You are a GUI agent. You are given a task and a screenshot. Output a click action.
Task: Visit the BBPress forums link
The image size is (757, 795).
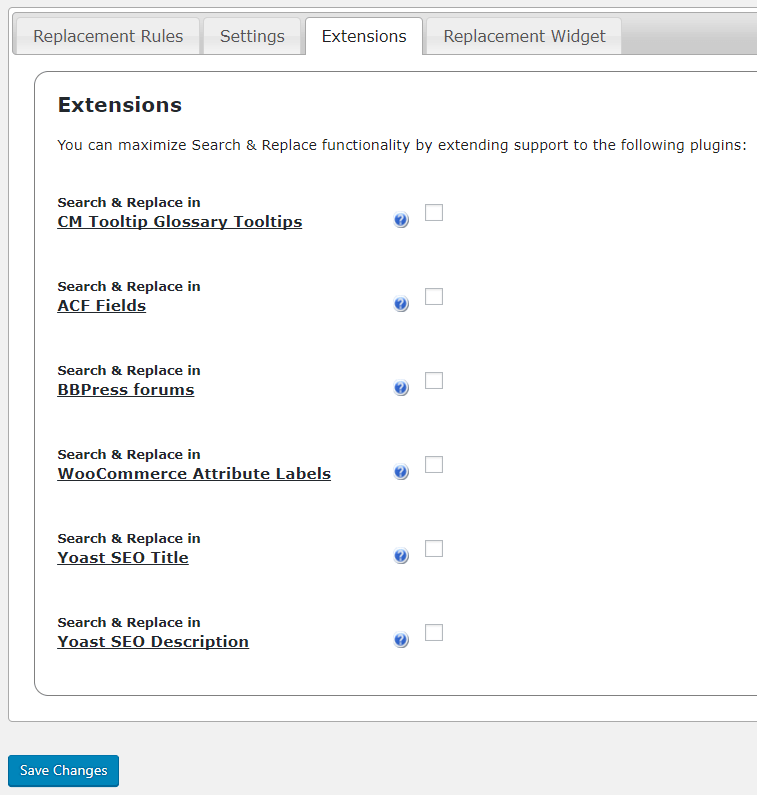pyautogui.click(x=126, y=390)
